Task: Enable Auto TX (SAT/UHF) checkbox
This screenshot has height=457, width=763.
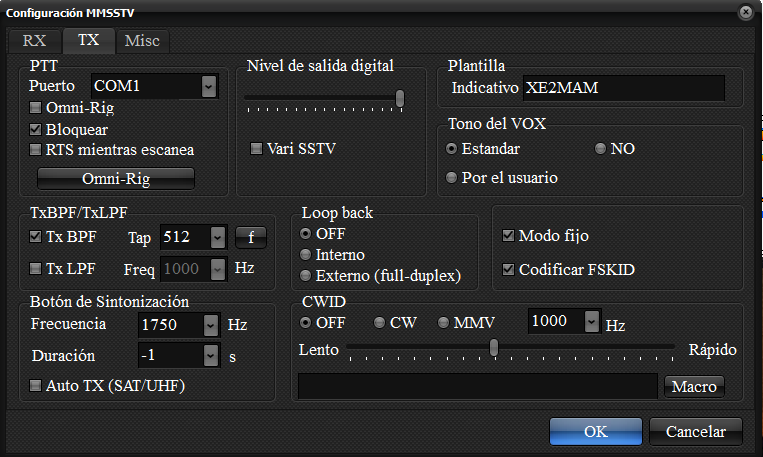Action: pos(35,386)
